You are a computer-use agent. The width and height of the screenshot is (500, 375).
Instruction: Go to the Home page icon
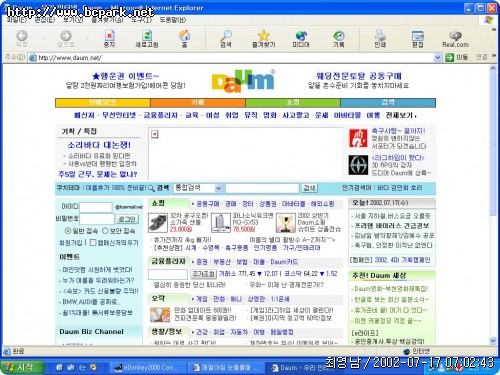(184, 35)
